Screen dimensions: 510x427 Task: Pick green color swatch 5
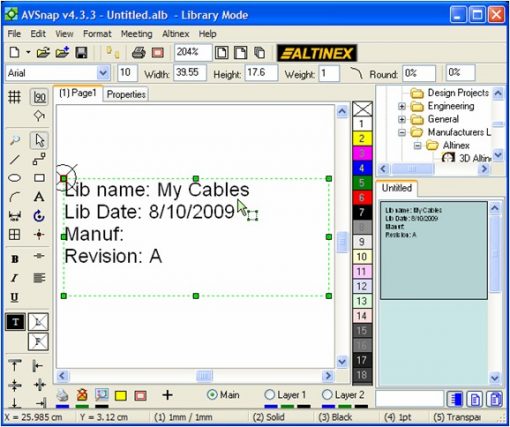[362, 183]
